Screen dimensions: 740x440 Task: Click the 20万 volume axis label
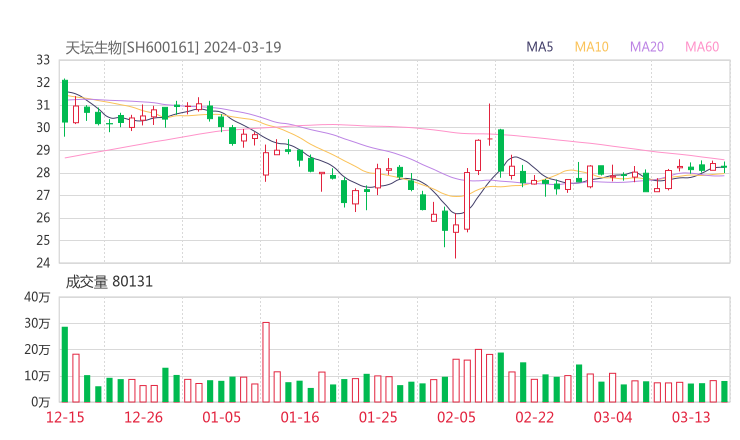[37, 350]
